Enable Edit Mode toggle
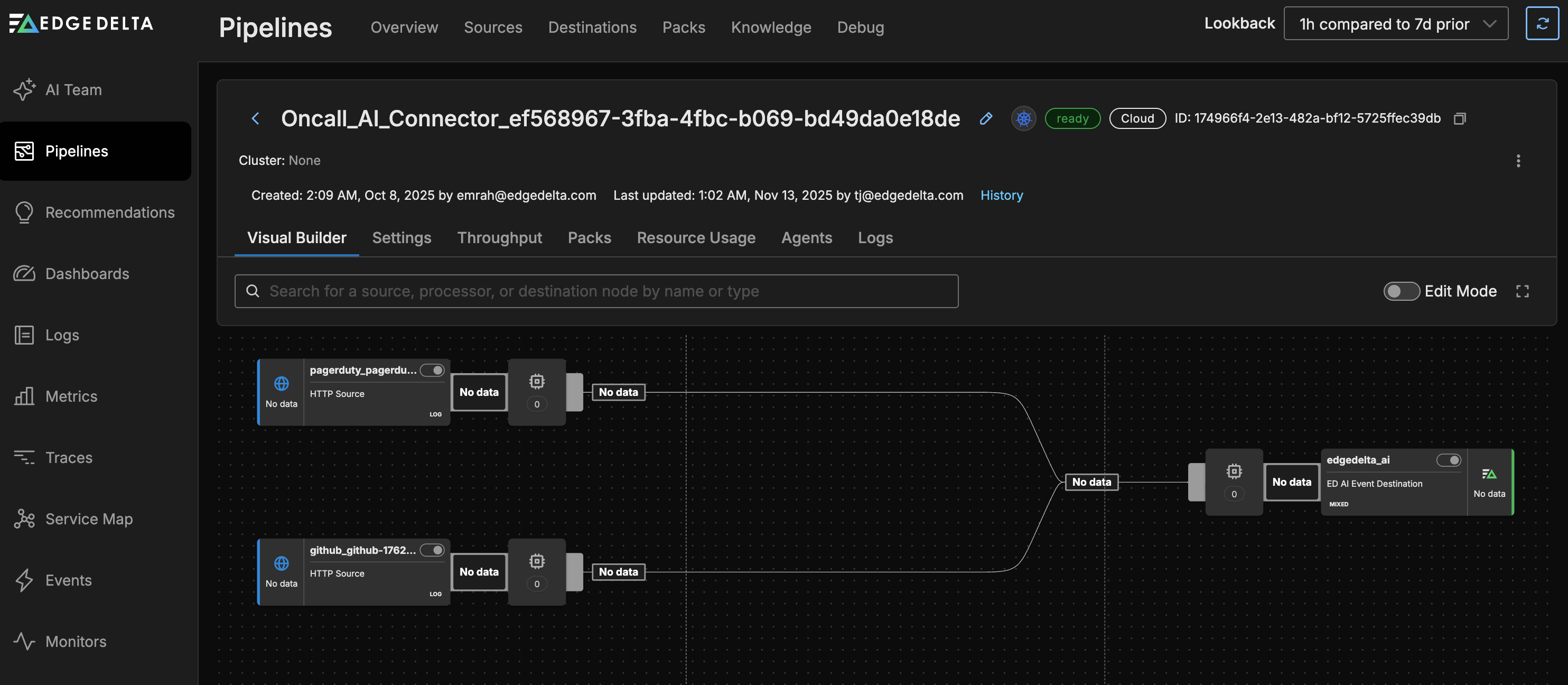 1401,292
